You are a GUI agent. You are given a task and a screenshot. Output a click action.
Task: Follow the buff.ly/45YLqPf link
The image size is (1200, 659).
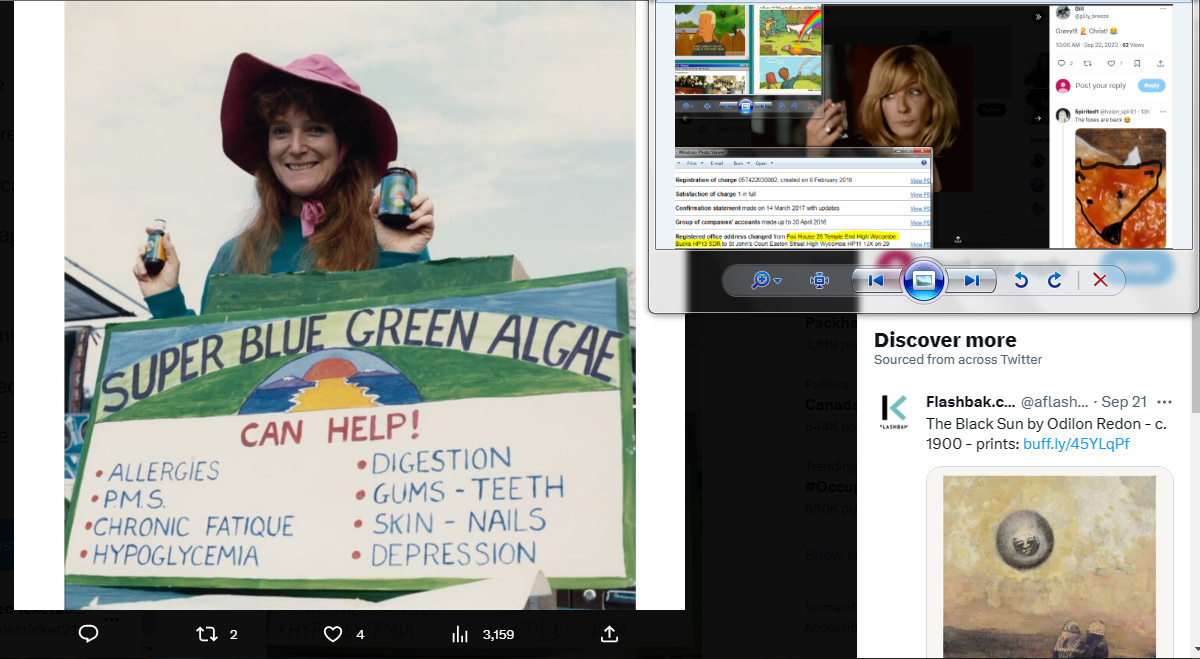pyautogui.click(x=1076, y=443)
